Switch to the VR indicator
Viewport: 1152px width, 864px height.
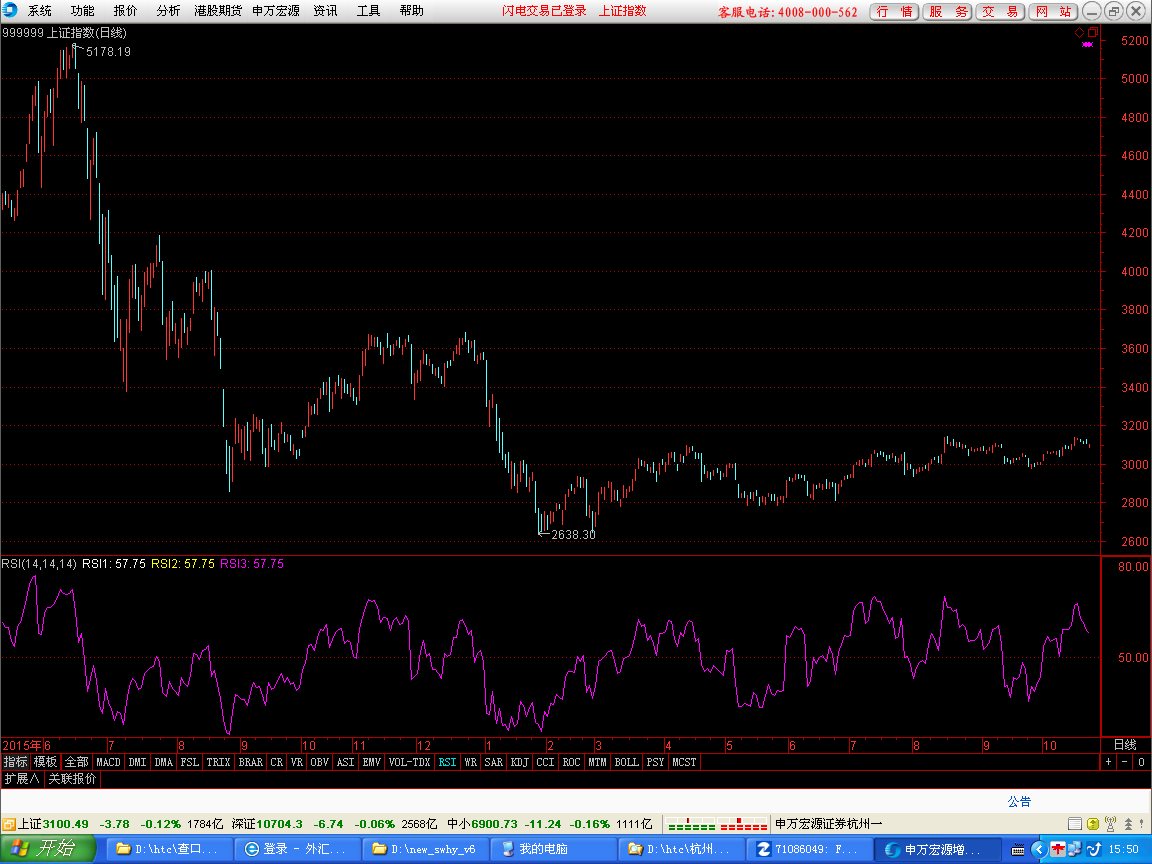(x=297, y=762)
